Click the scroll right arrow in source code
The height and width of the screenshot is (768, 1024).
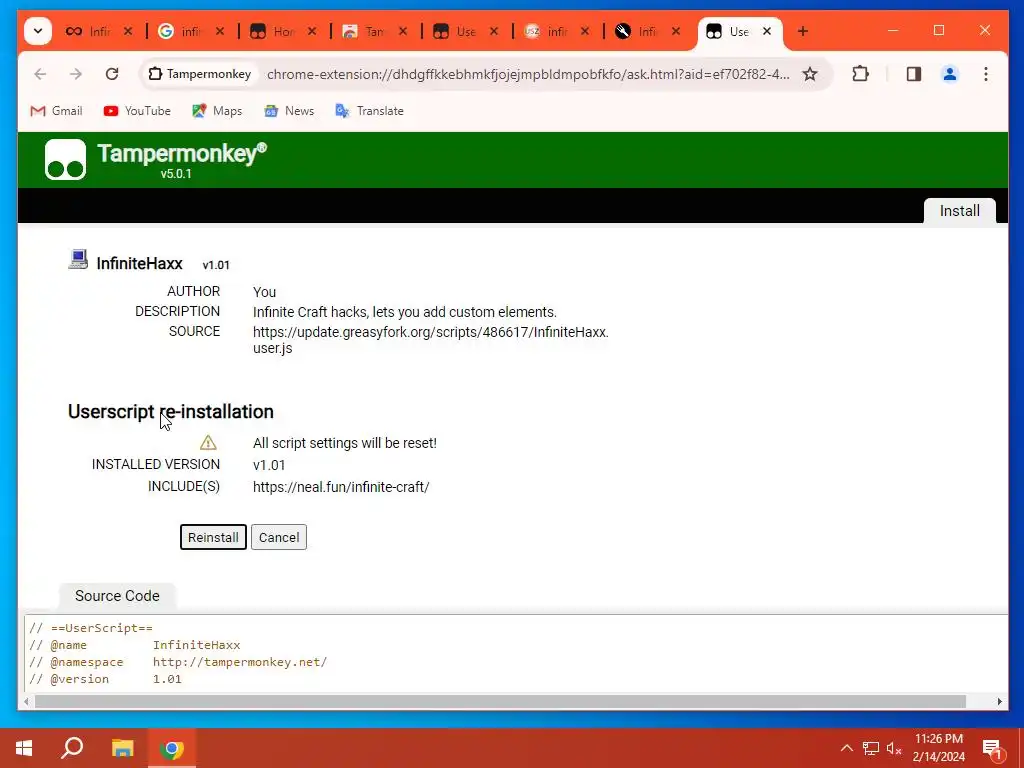pyautogui.click(x=999, y=701)
